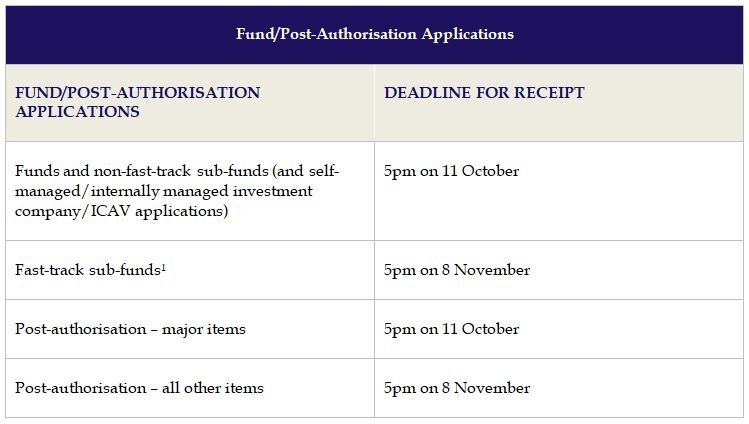This screenshot has width=749, height=424.
Task: Click the Fast-track sub-funds deadline cell
Action: pos(457,270)
